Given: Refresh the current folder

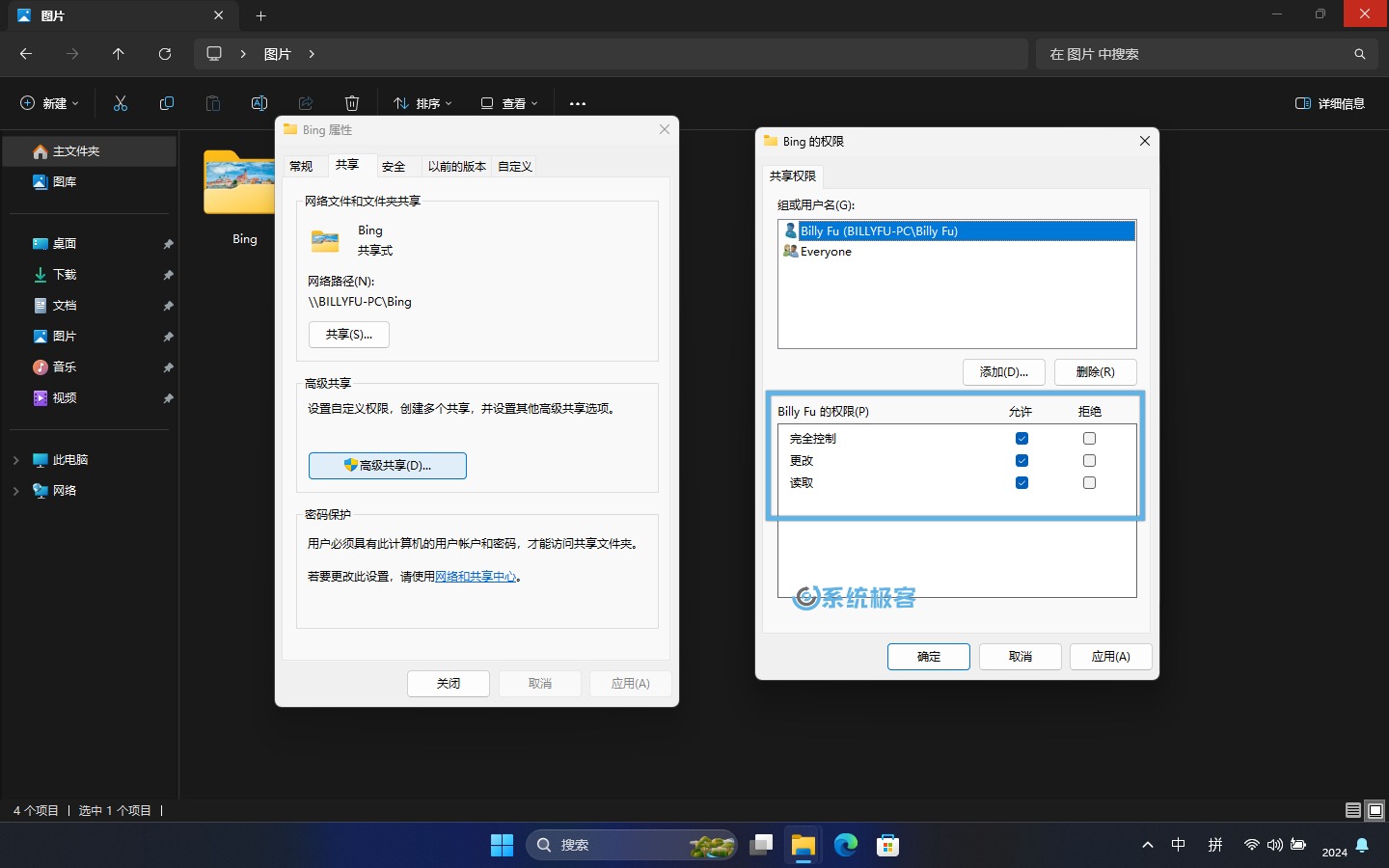Looking at the screenshot, I should point(165,54).
